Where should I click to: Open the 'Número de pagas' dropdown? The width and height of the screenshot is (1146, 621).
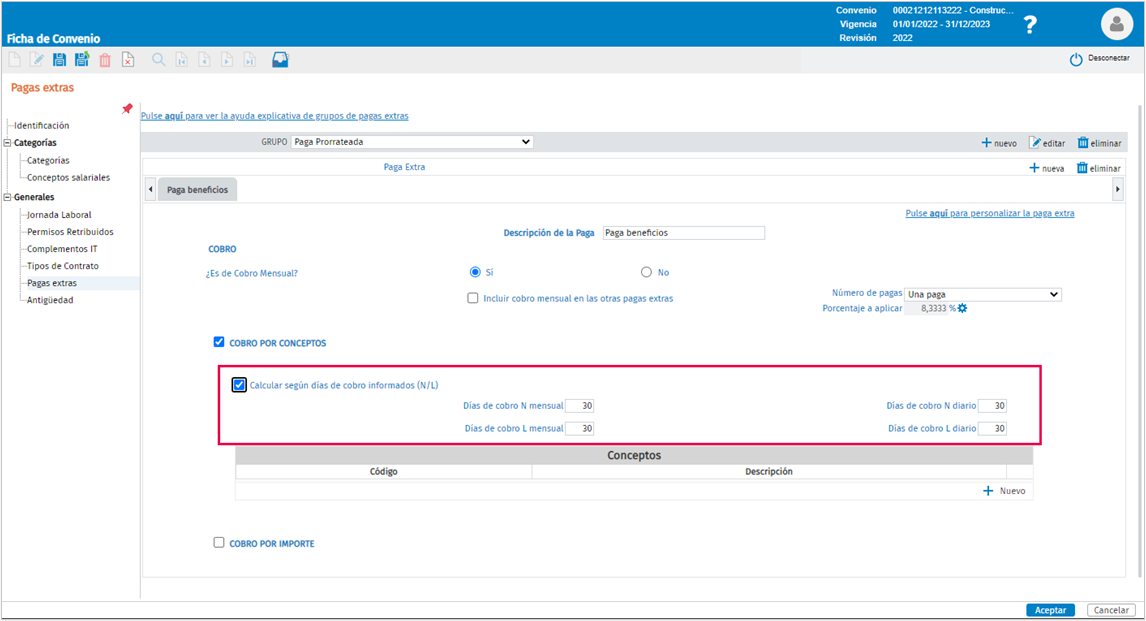[983, 294]
